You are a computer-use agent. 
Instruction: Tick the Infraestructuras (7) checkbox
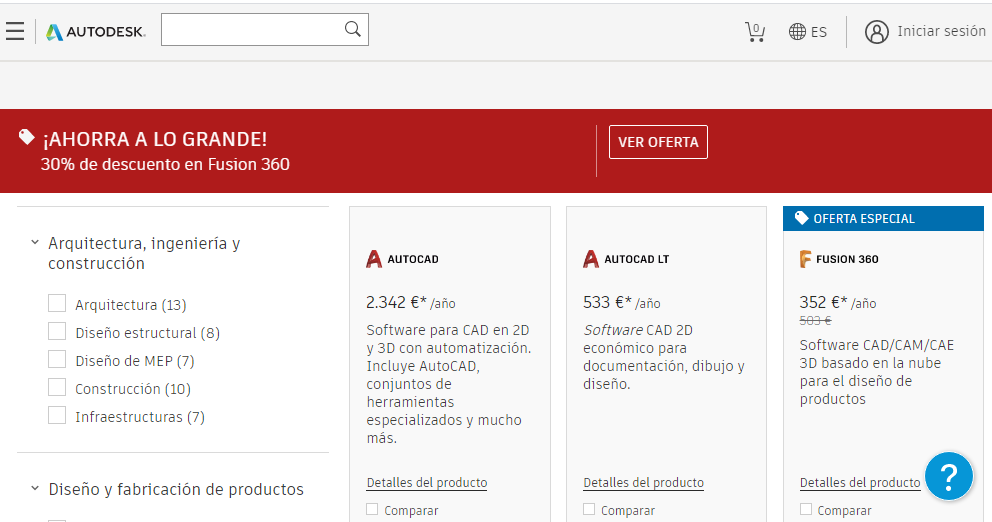pyautogui.click(x=57, y=416)
